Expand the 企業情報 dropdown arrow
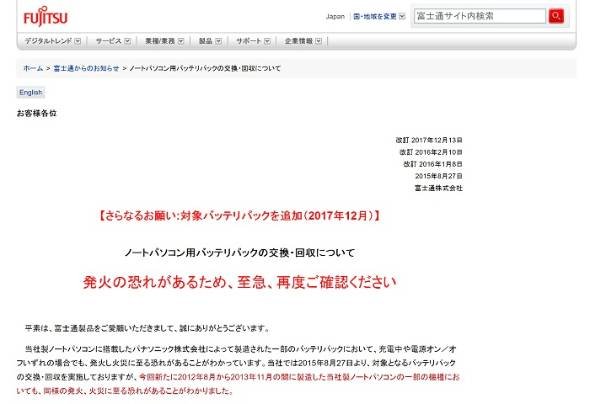 tap(319, 41)
